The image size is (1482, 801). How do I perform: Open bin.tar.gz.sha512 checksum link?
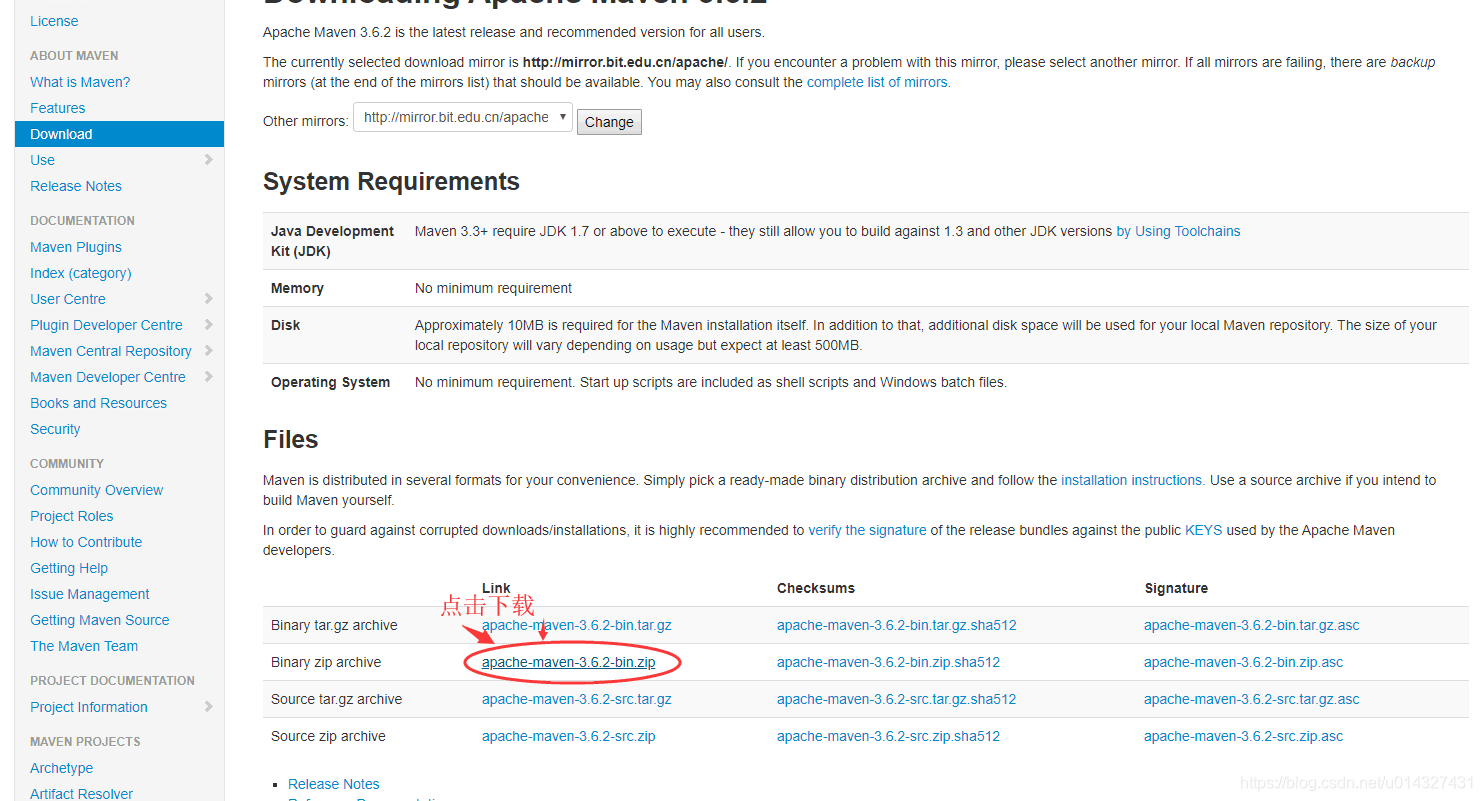896,625
